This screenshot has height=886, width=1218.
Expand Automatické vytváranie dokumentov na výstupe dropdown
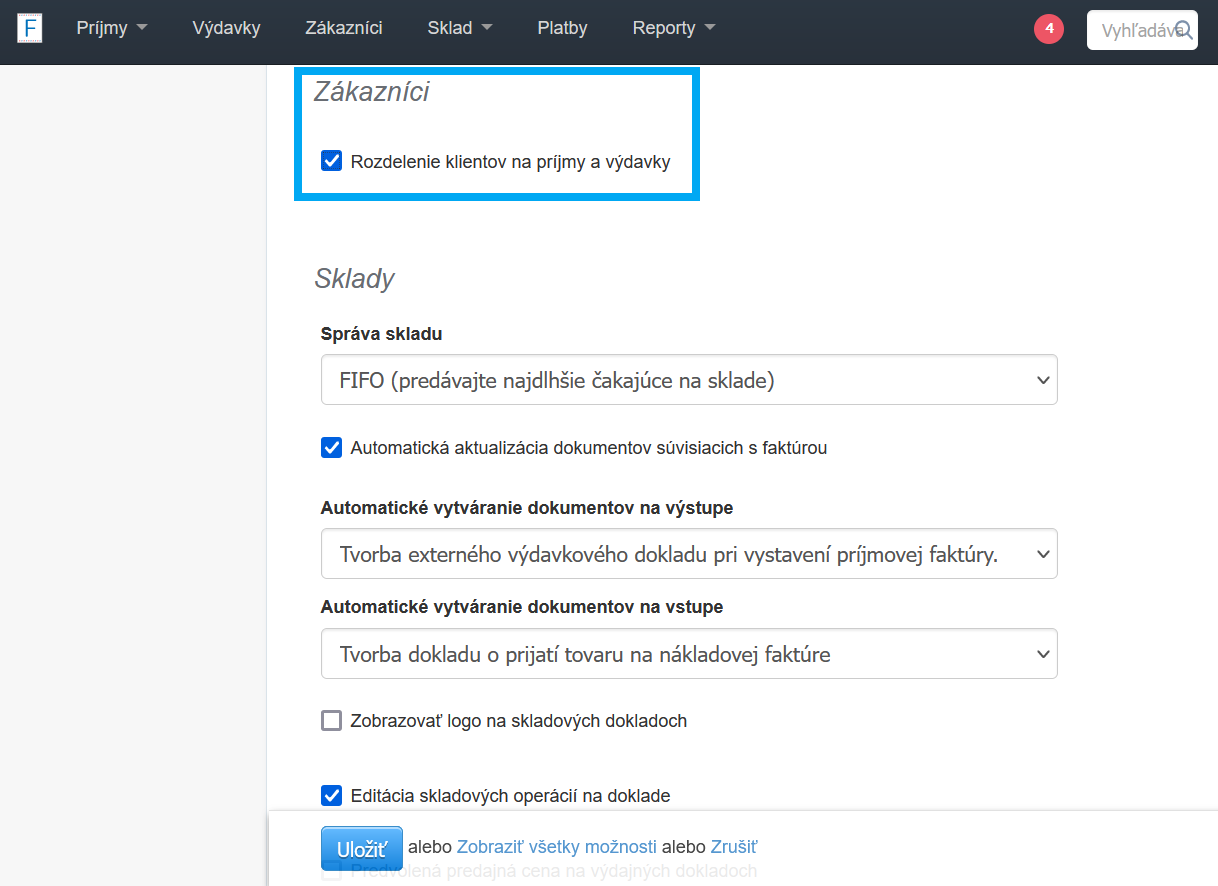click(x=689, y=554)
